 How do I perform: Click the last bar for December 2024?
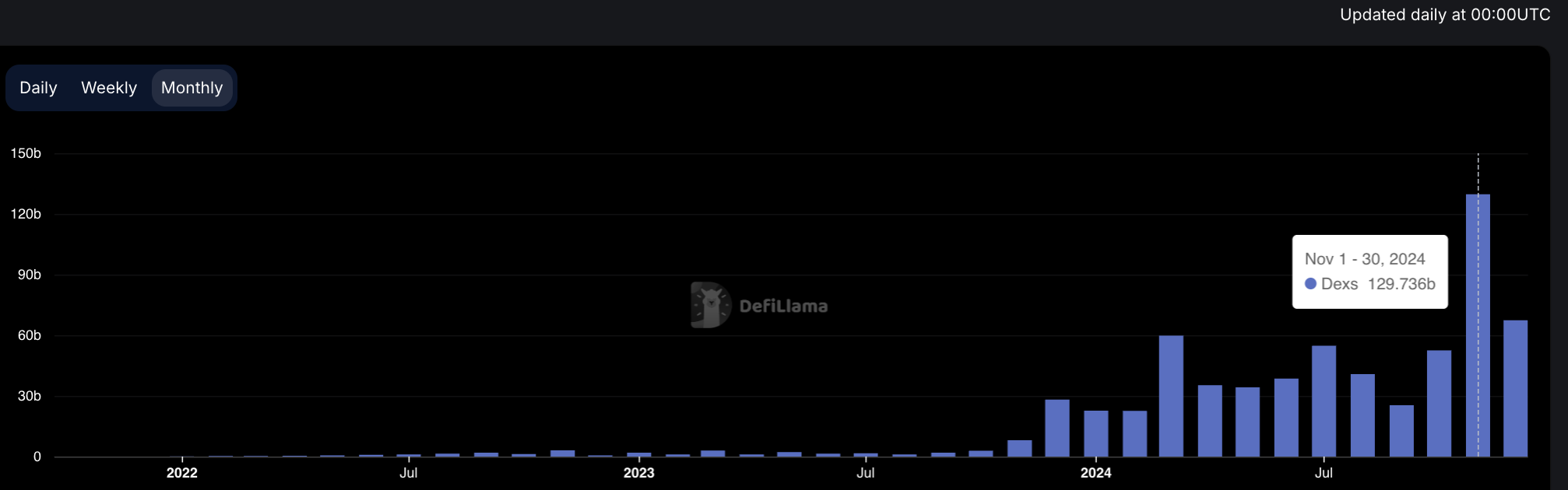(x=1515, y=389)
